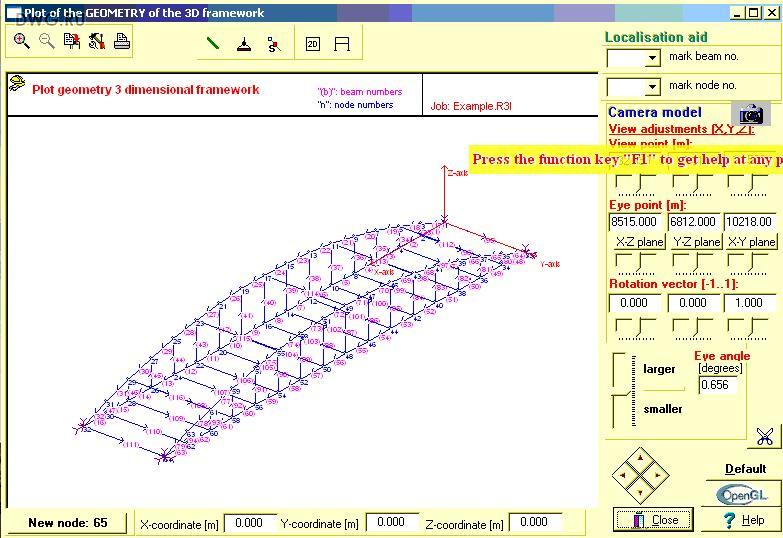Viewport: 783px width, 538px height.
Task: Click the OpenGL button
Action: tap(744, 495)
